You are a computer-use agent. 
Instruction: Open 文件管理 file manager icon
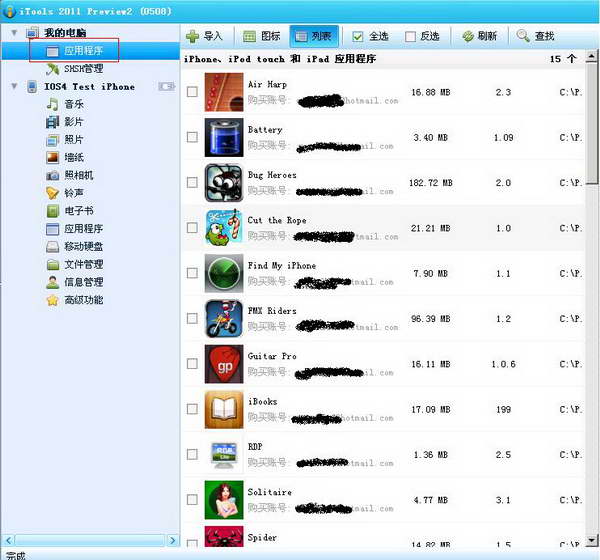pyautogui.click(x=52, y=264)
